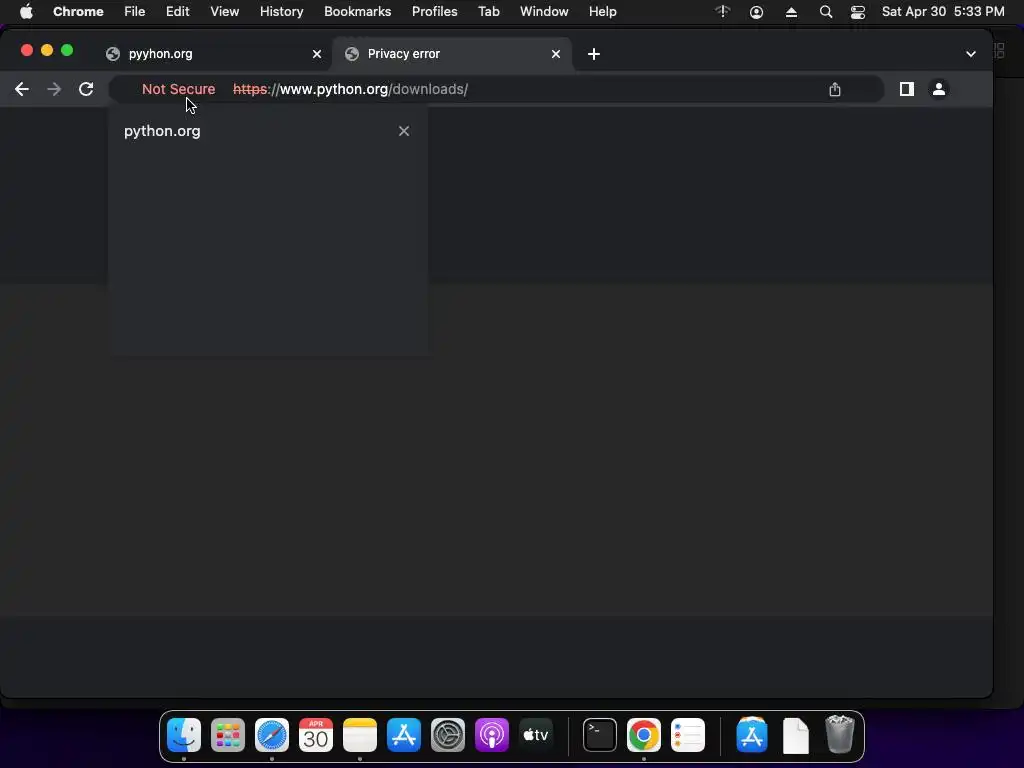Viewport: 1024px width, 768px height.
Task: Open App Store next to Notes in Dock
Action: [x=404, y=735]
